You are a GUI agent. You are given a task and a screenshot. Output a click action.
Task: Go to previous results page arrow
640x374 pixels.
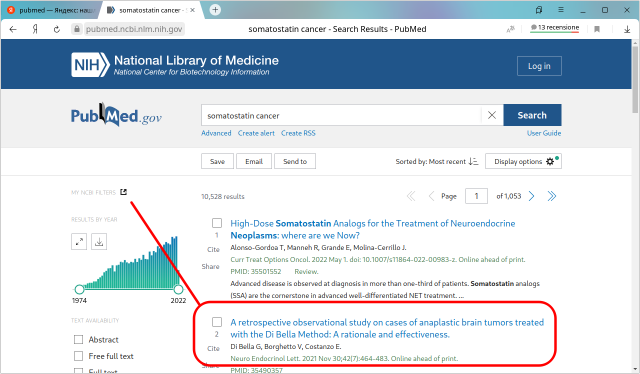coord(431,196)
